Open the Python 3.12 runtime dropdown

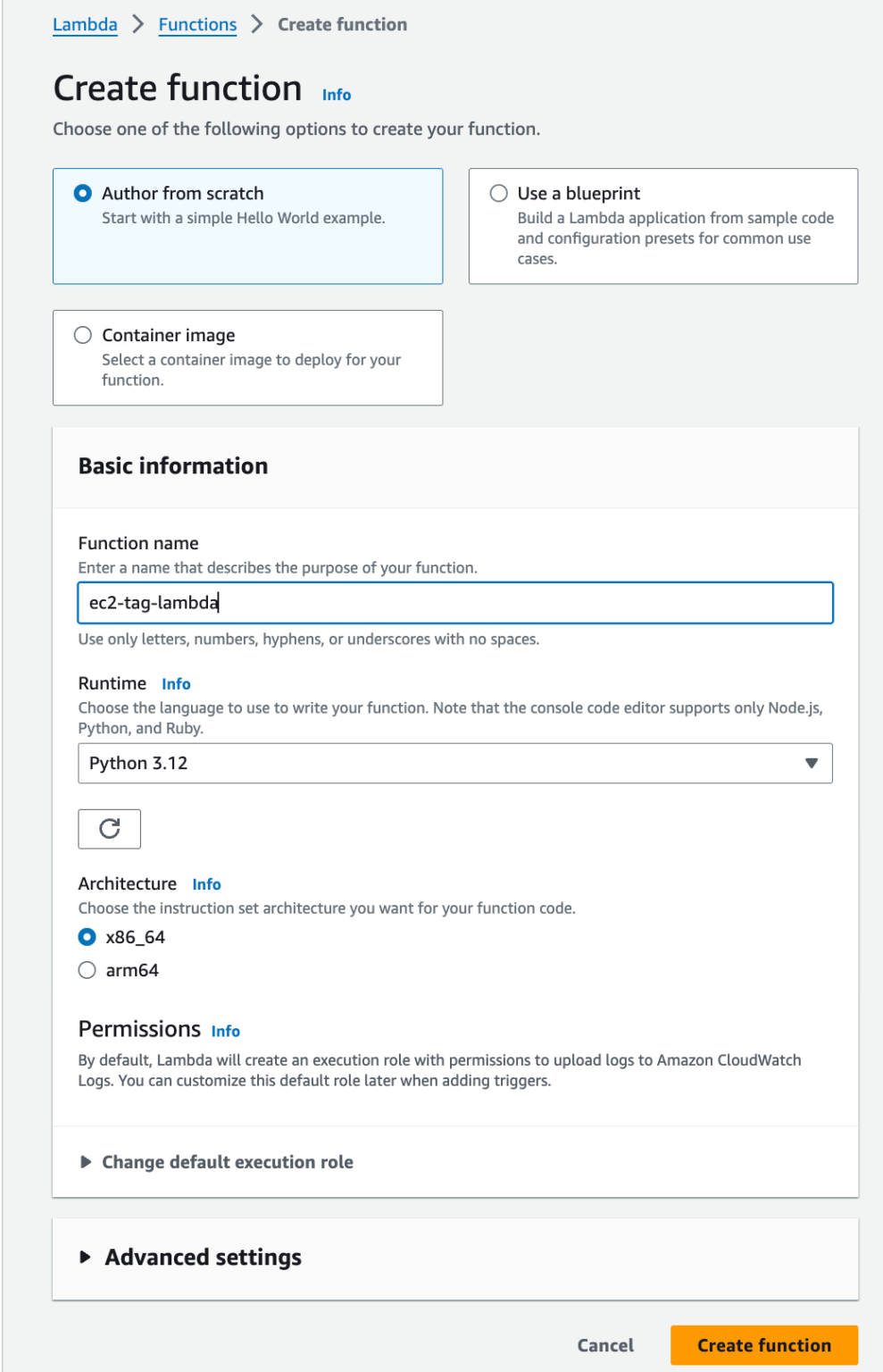[454, 763]
